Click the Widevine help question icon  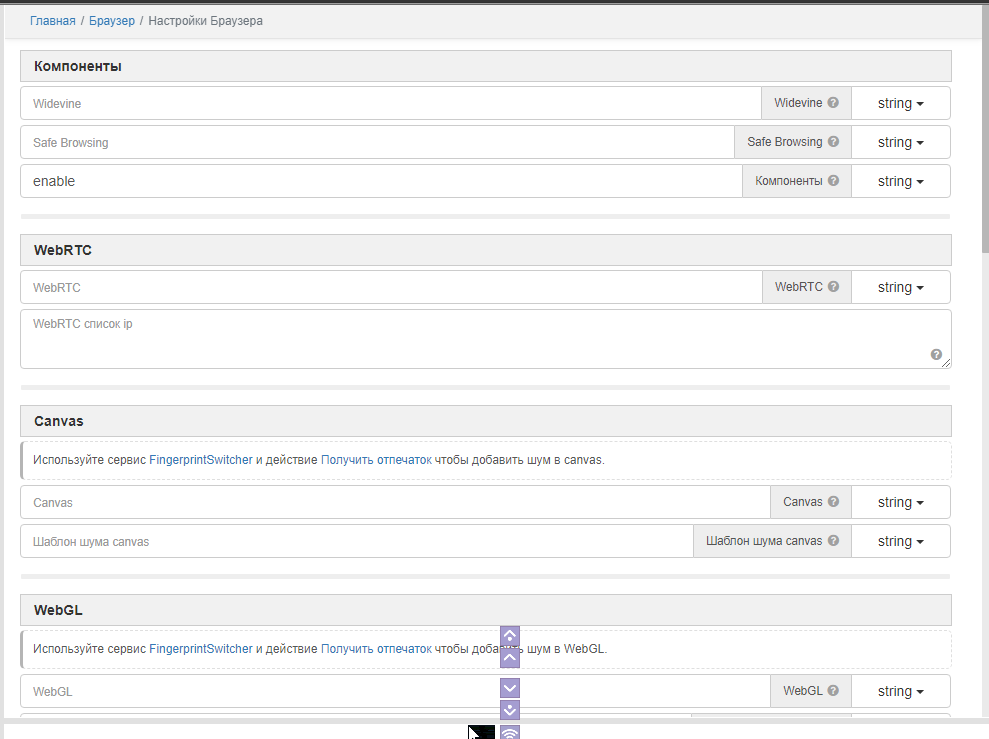[x=833, y=103]
